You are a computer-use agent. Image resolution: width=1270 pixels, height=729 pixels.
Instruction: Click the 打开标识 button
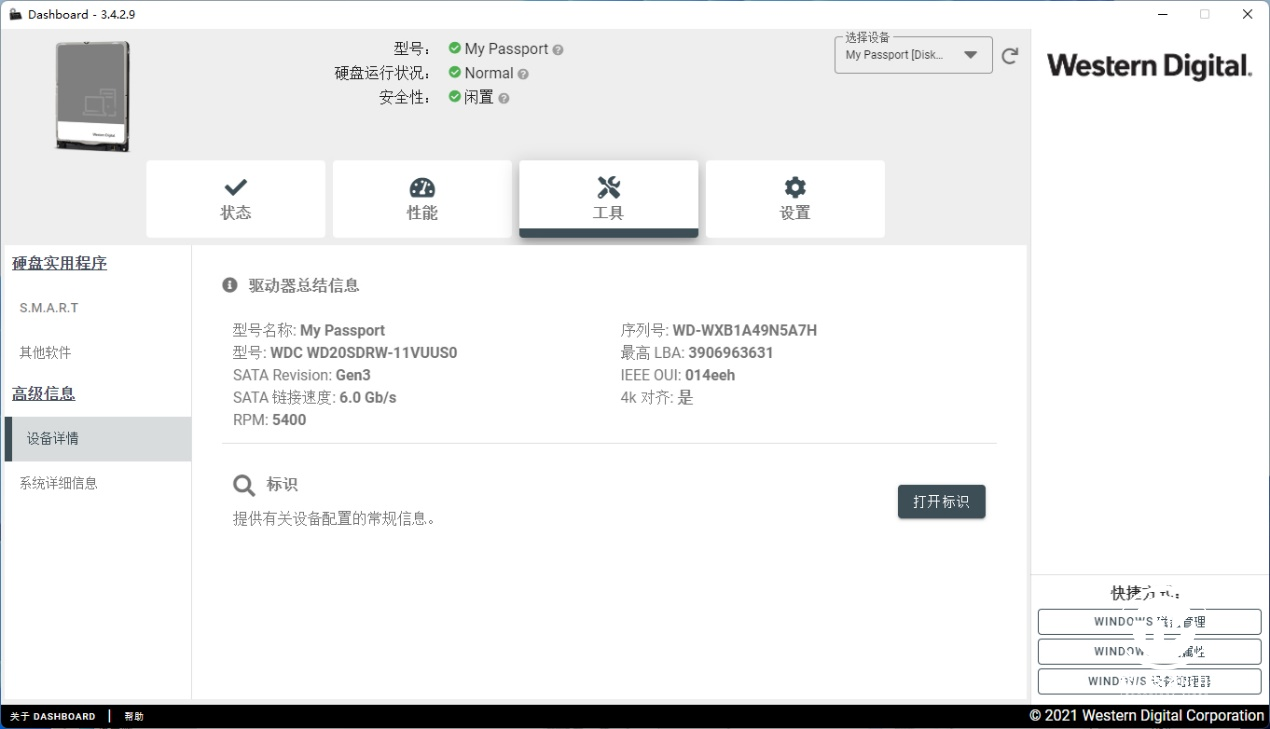pos(941,502)
